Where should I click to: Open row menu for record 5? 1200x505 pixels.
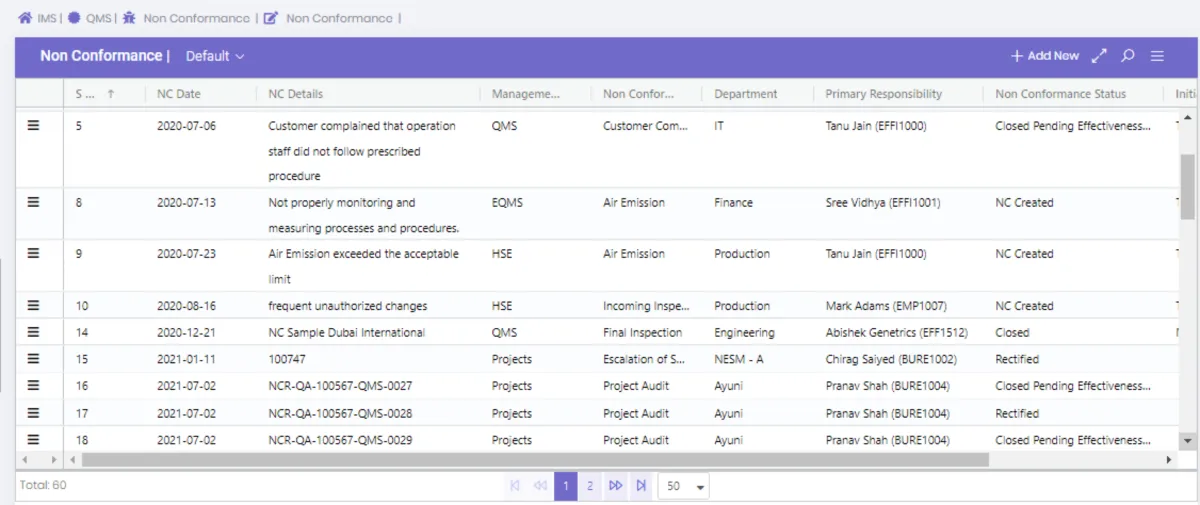(x=33, y=125)
